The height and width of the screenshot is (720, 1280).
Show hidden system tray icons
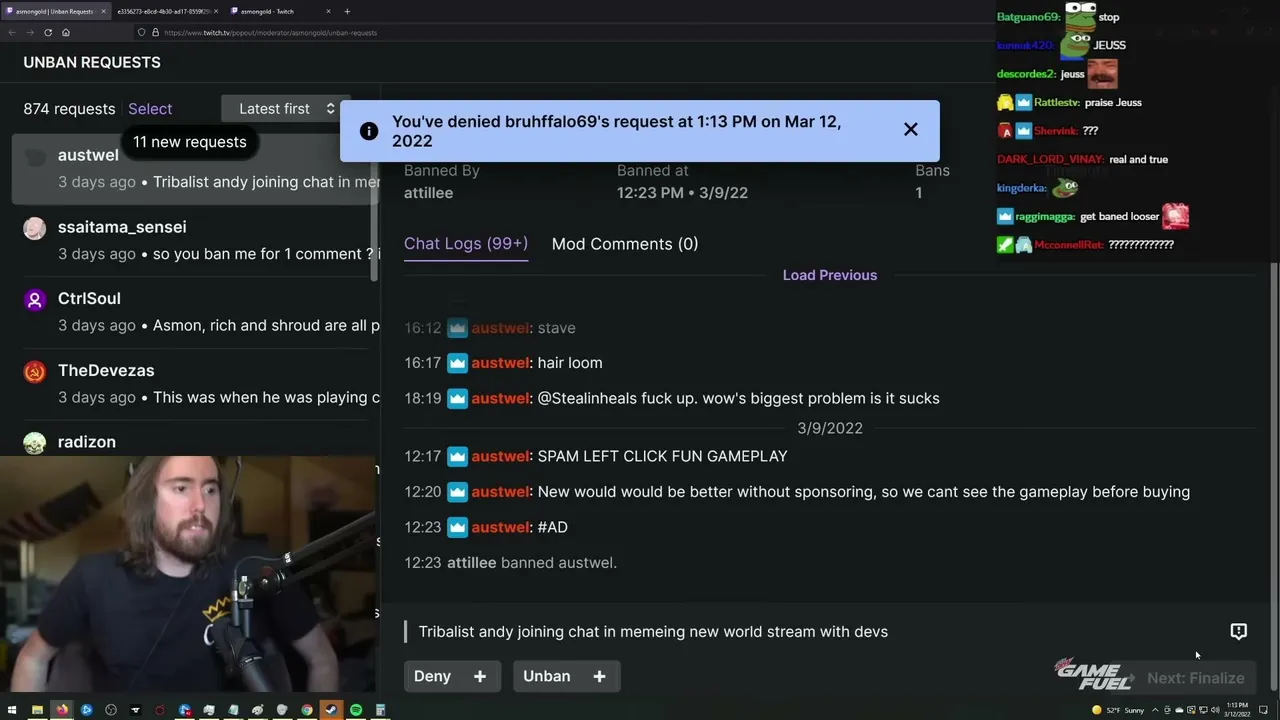point(1156,710)
